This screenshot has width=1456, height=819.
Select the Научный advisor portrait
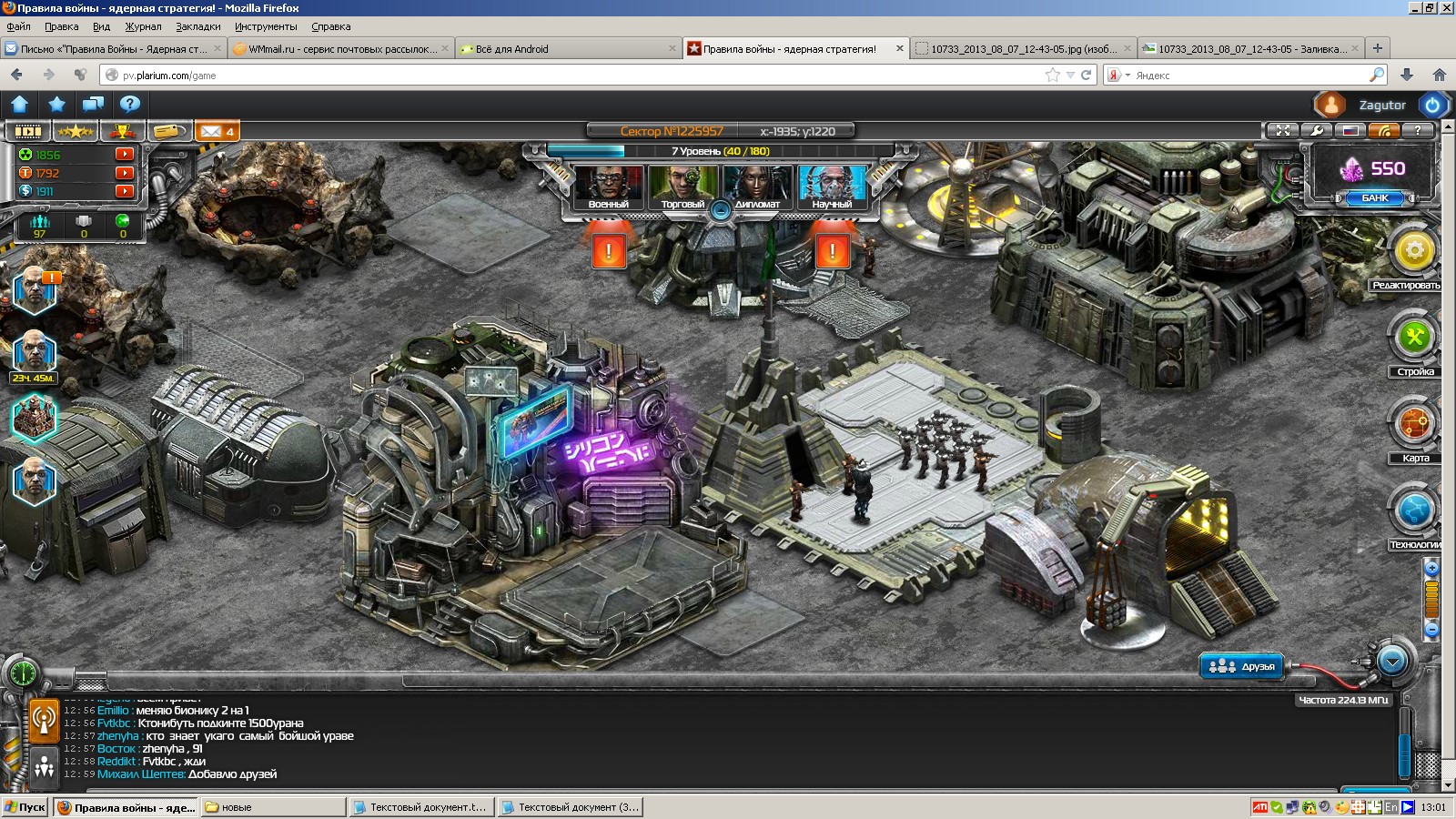click(x=832, y=187)
